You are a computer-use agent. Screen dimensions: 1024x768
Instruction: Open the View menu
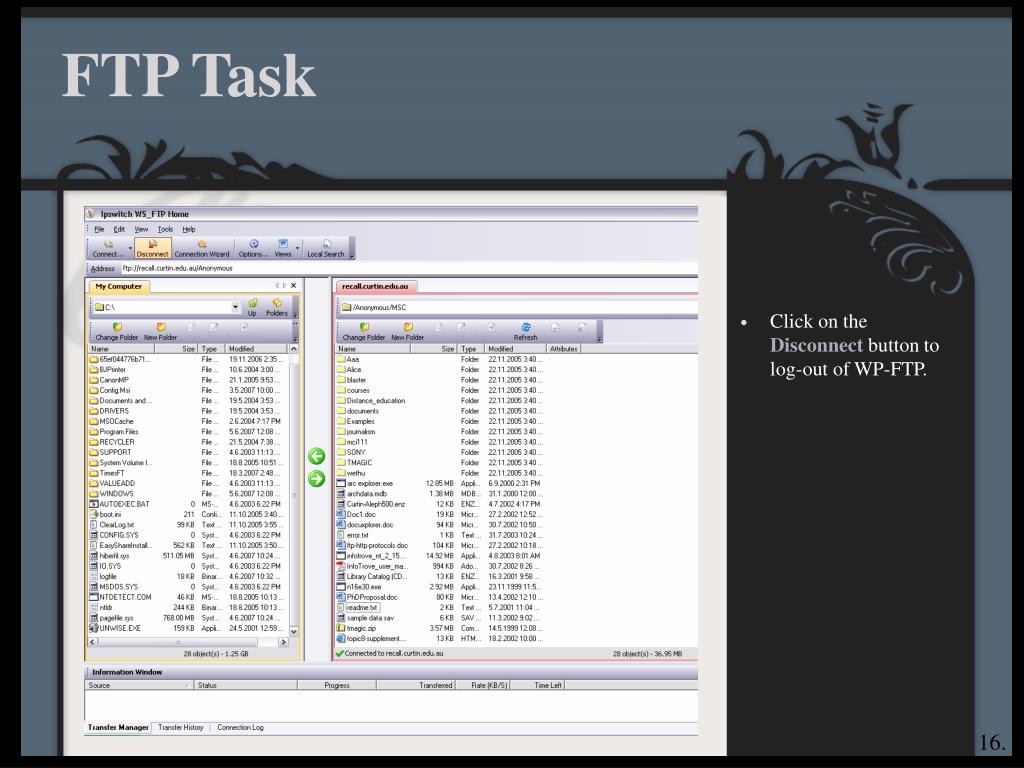[x=141, y=229]
